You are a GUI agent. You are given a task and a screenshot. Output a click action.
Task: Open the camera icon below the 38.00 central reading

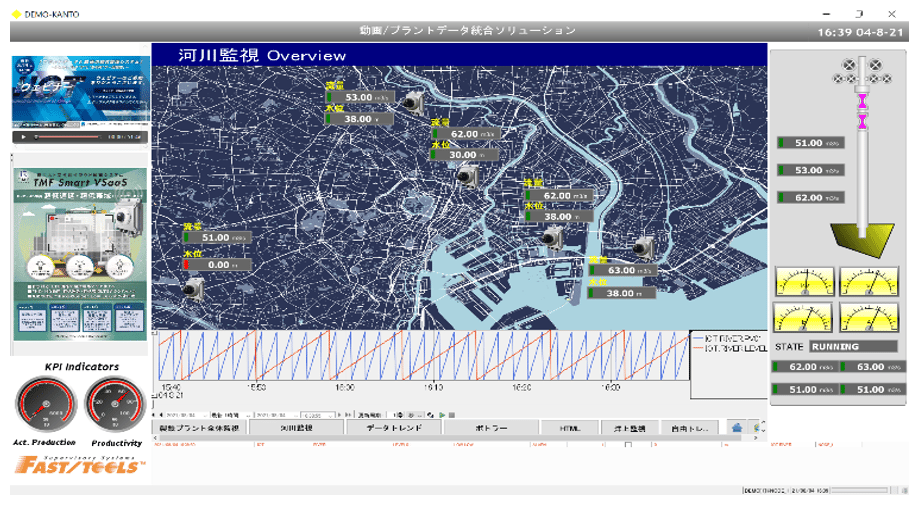552,238
